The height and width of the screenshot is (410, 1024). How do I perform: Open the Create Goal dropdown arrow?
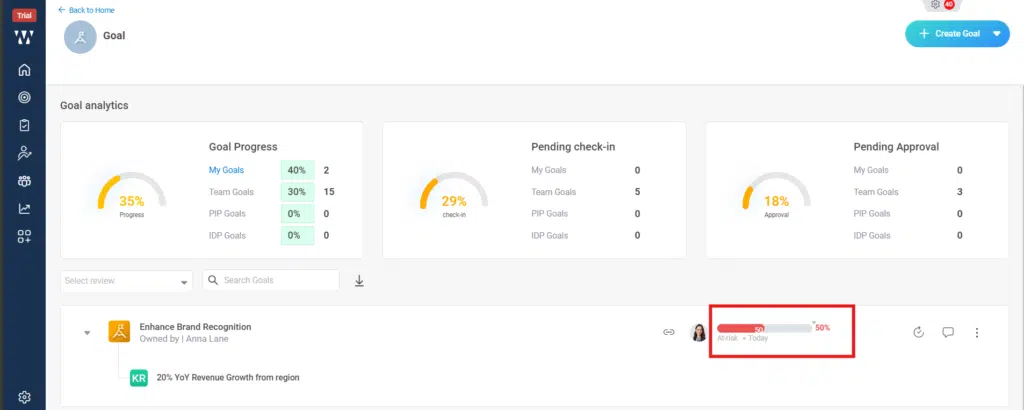997,34
